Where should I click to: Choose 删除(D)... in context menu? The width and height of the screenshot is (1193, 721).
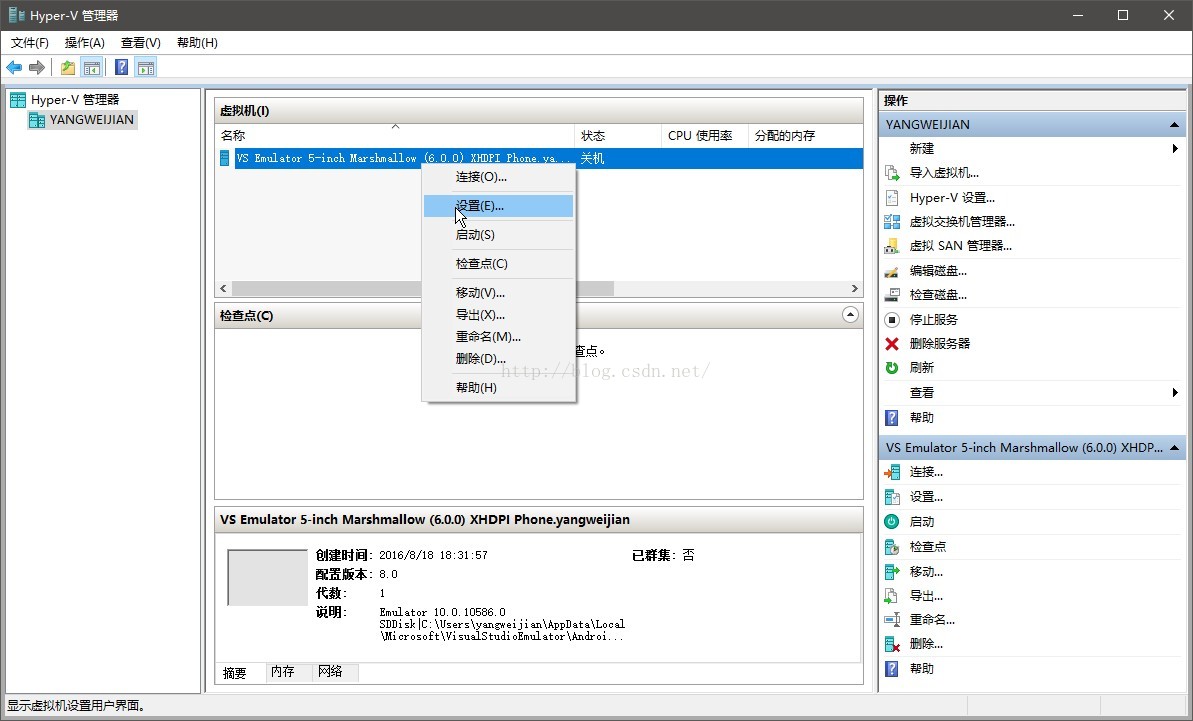(x=498, y=359)
